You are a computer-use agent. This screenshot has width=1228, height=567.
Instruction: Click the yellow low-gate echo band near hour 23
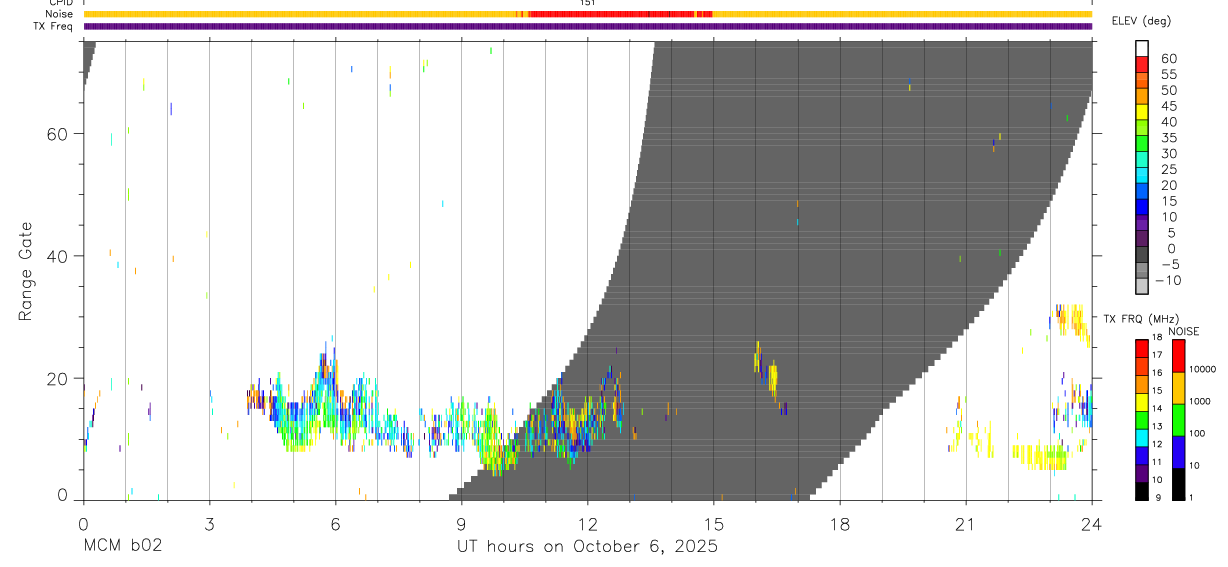click(x=1040, y=457)
